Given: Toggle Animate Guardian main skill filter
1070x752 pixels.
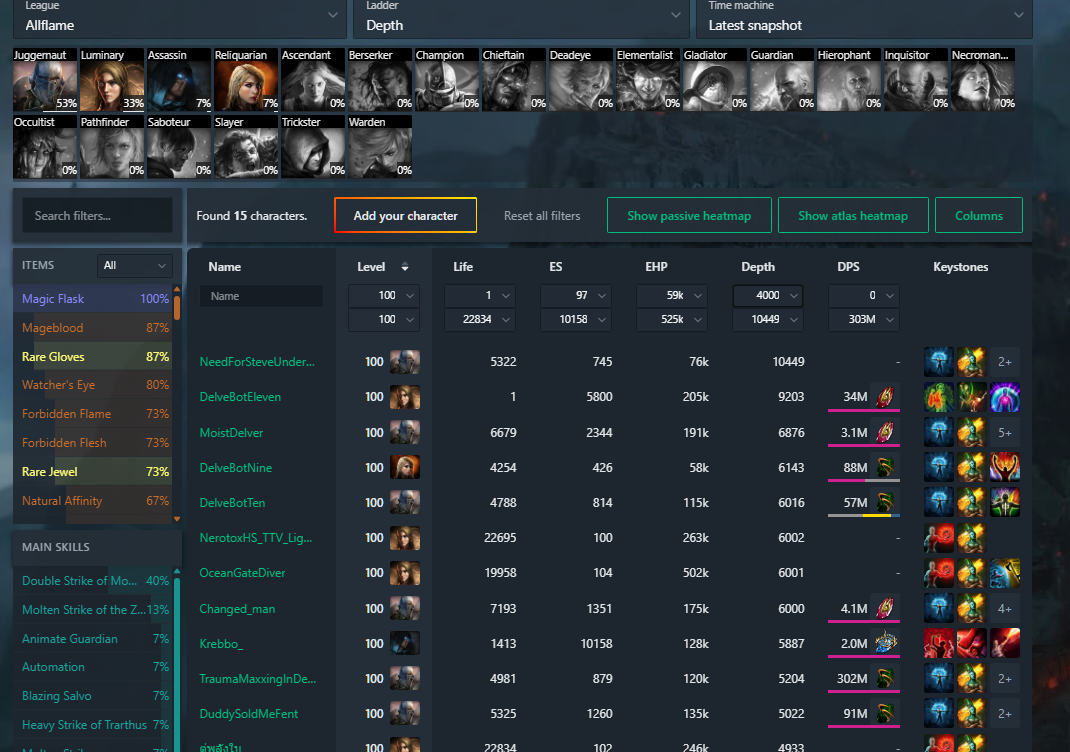Looking at the screenshot, I should [x=93, y=639].
